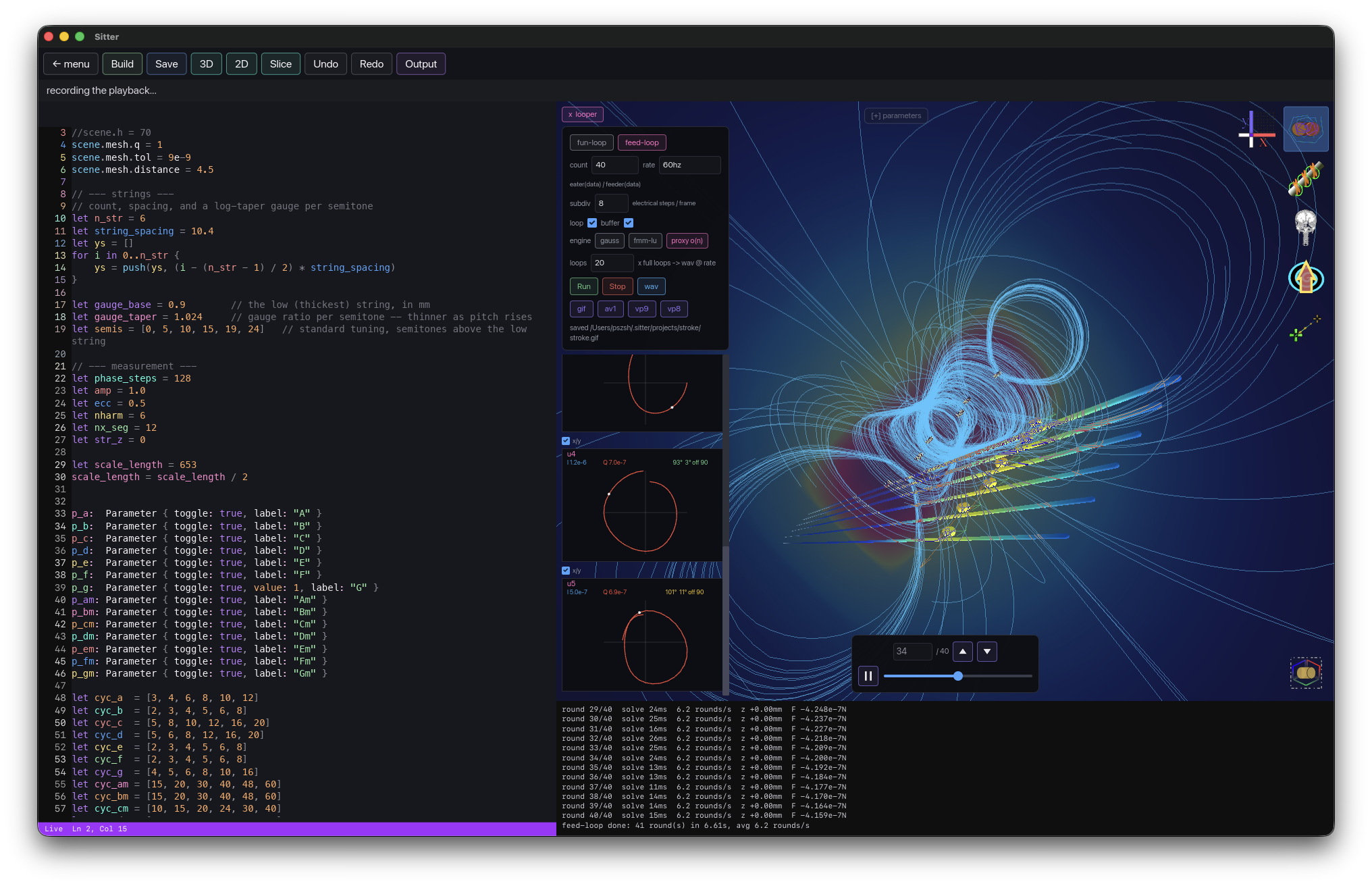Save the project

click(167, 64)
